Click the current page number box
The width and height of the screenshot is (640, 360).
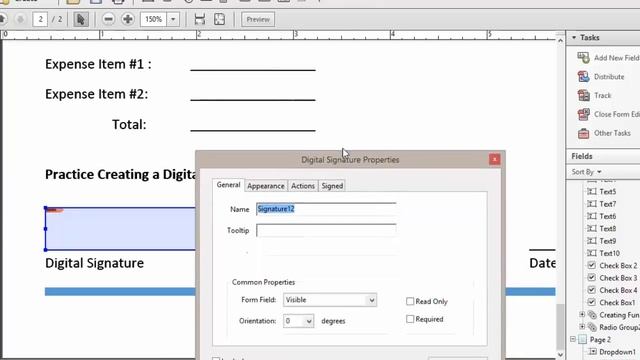coord(40,19)
